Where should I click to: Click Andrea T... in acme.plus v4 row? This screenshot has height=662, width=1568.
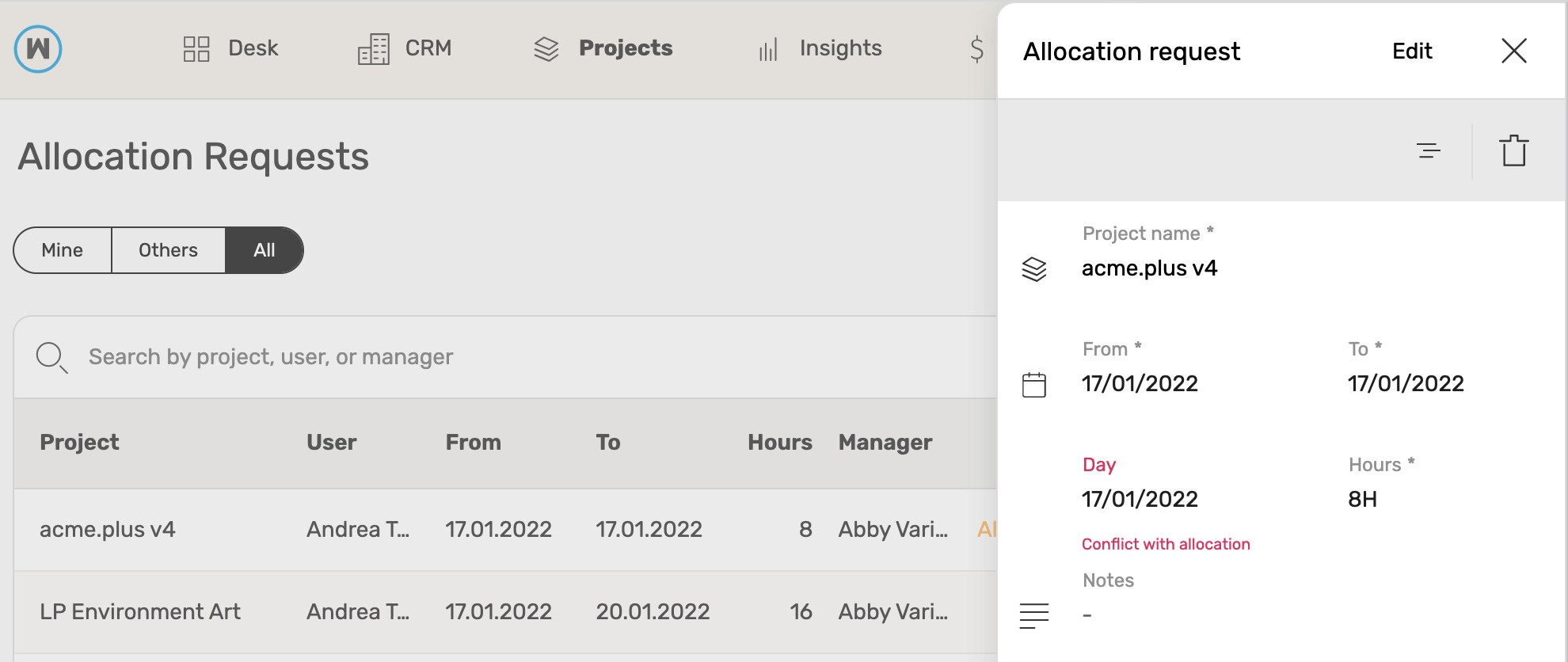tap(358, 530)
